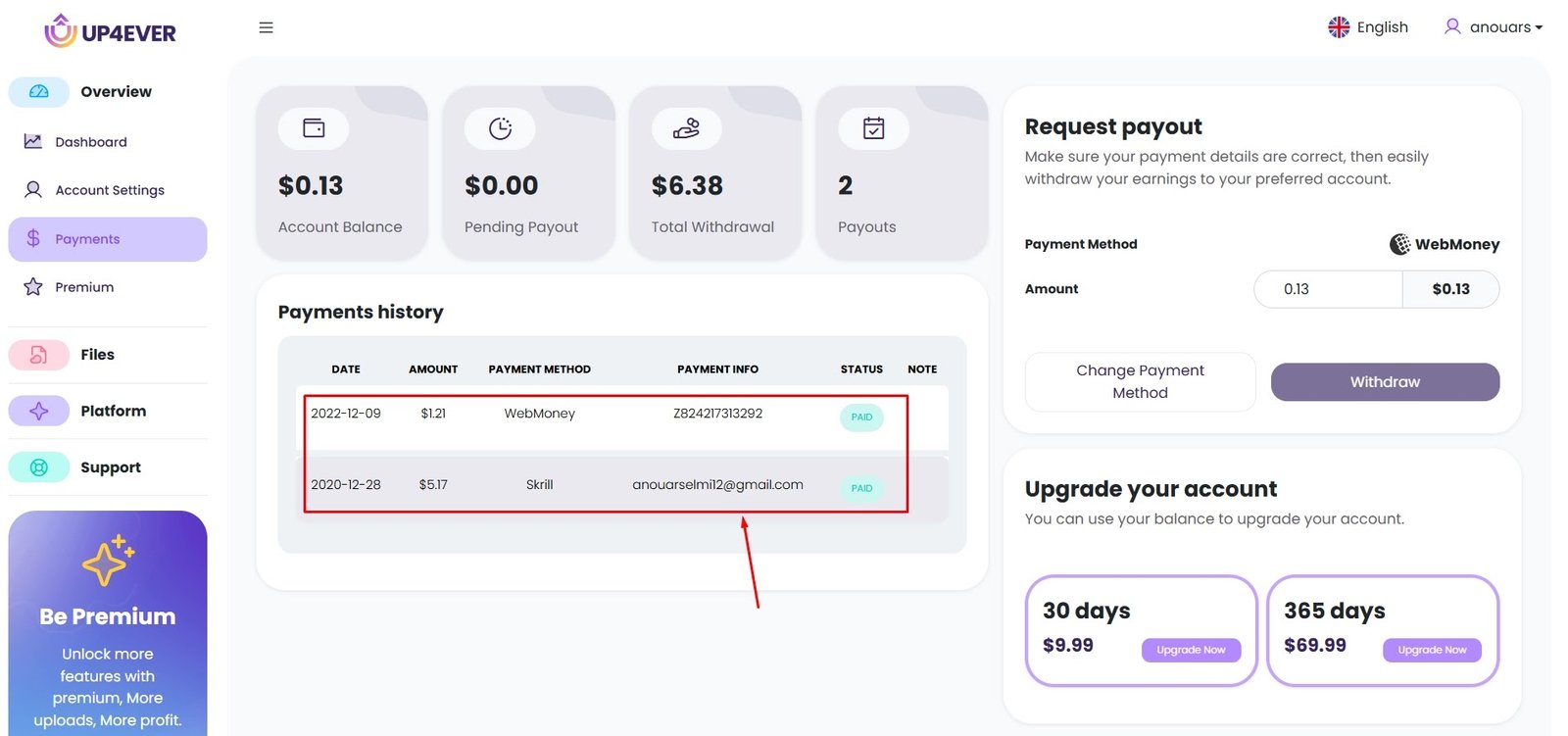The image size is (1568, 736).
Task: Click the Account Balance wallet icon
Action: [x=314, y=128]
